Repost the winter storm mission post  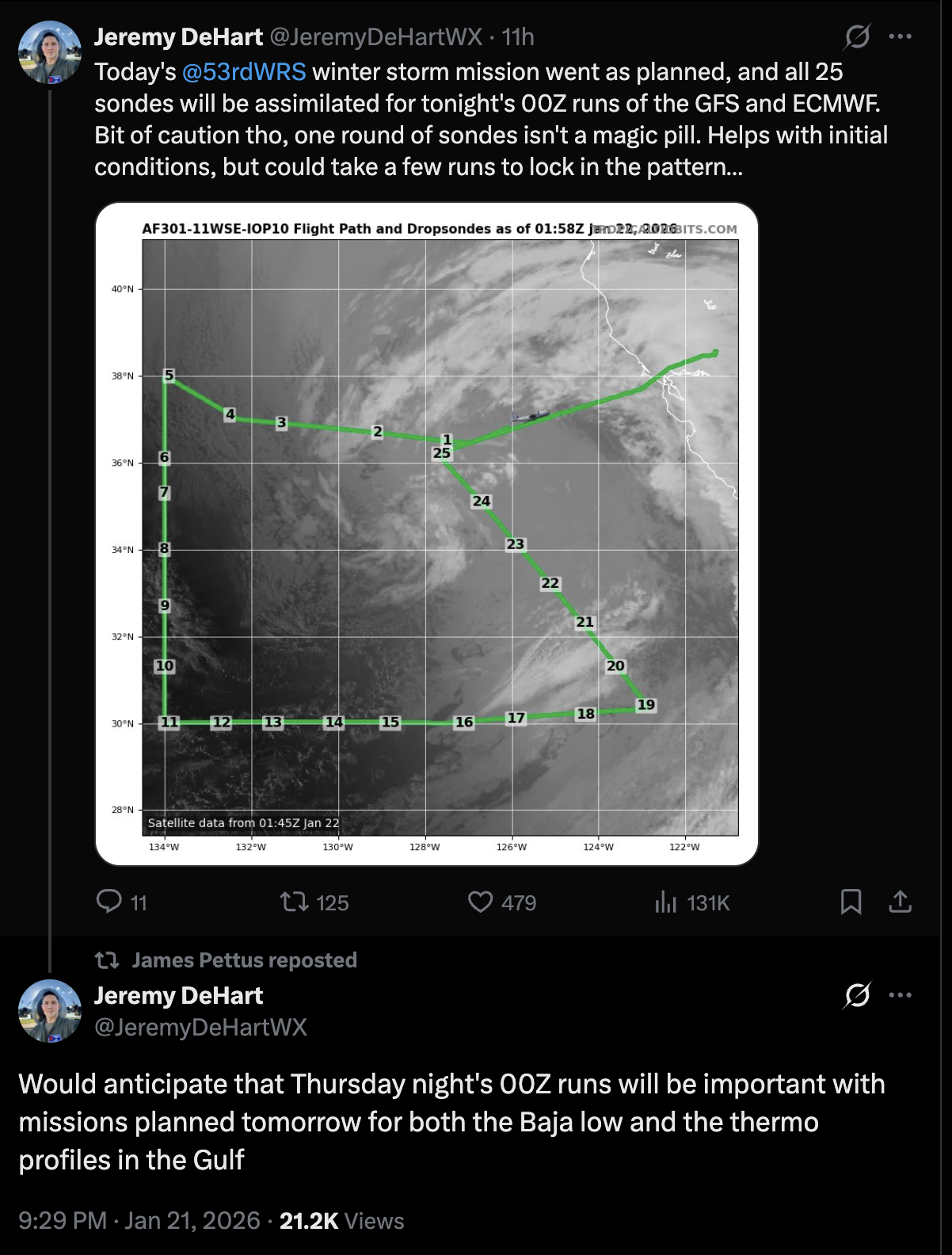pos(295,902)
